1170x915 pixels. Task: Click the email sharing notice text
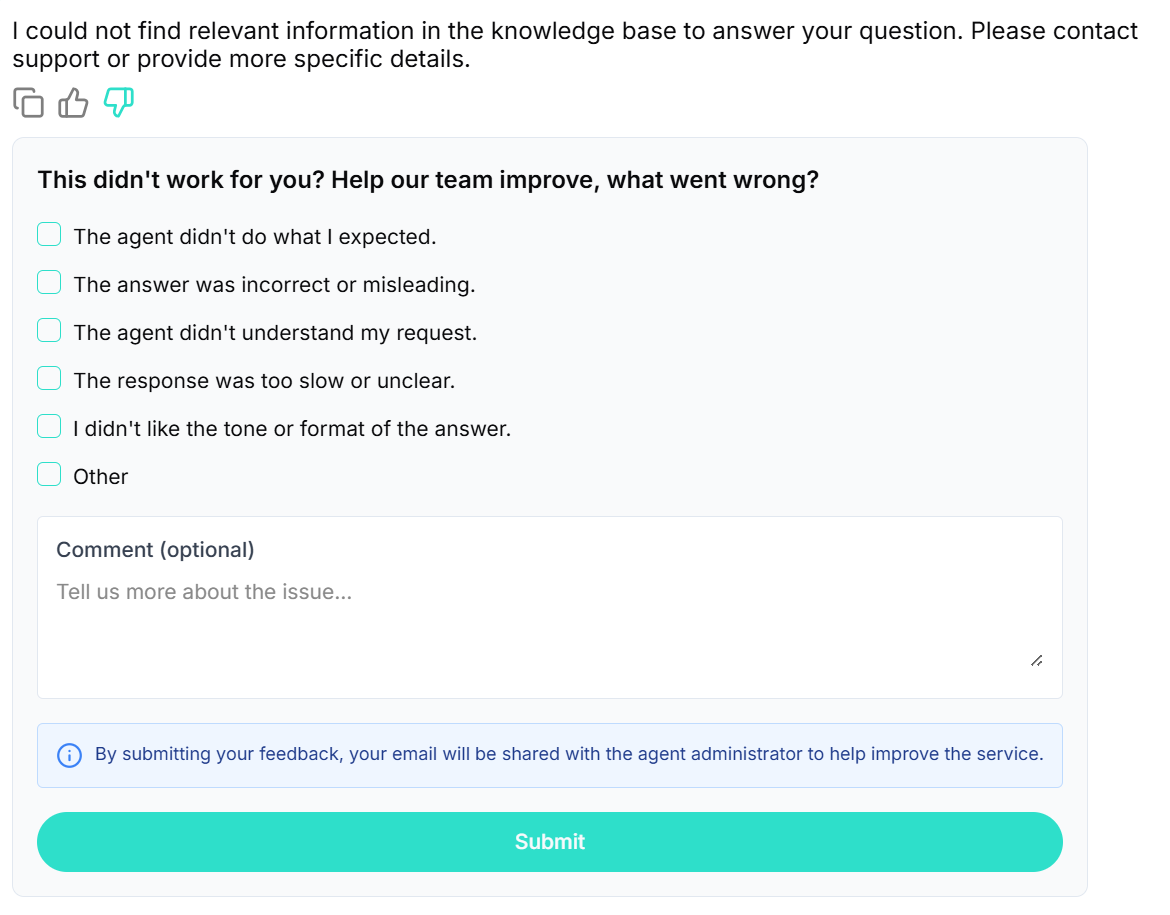569,754
